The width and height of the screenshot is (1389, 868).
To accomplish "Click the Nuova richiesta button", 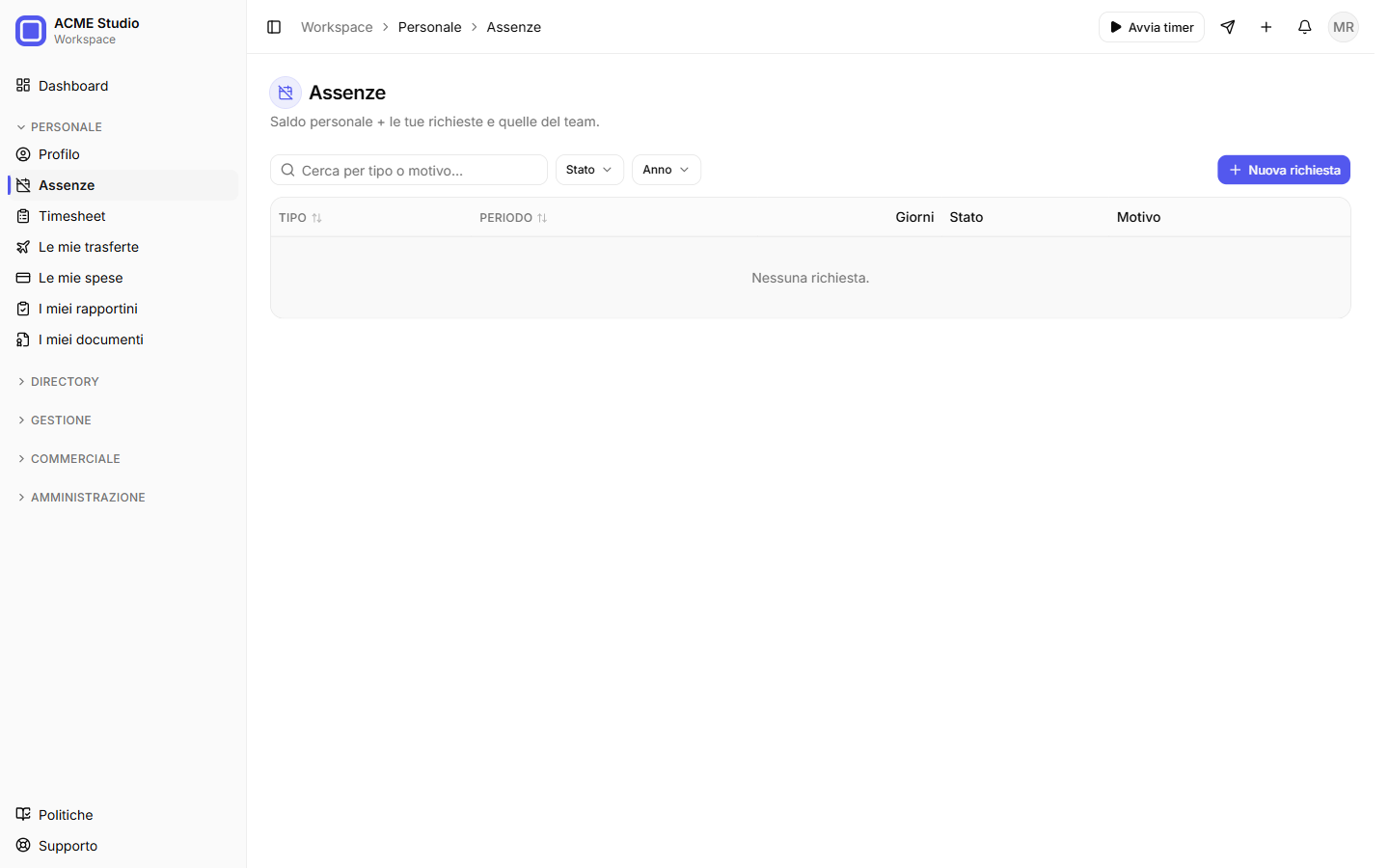I will click(x=1284, y=170).
